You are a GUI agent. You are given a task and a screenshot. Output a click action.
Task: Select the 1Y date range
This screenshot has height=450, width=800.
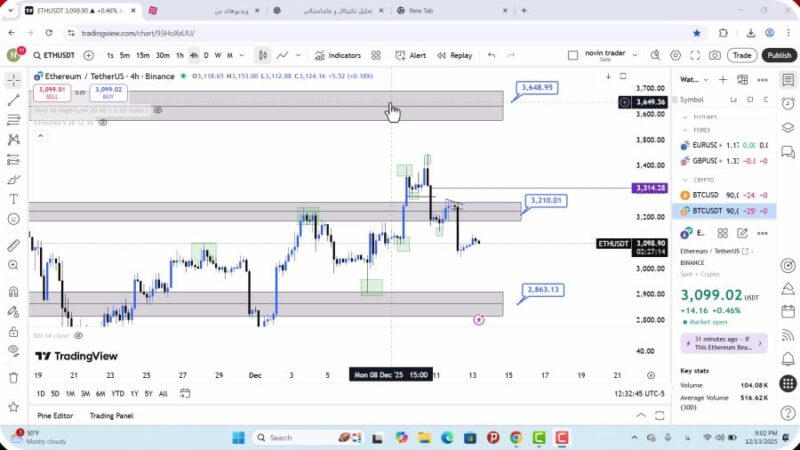133,393
